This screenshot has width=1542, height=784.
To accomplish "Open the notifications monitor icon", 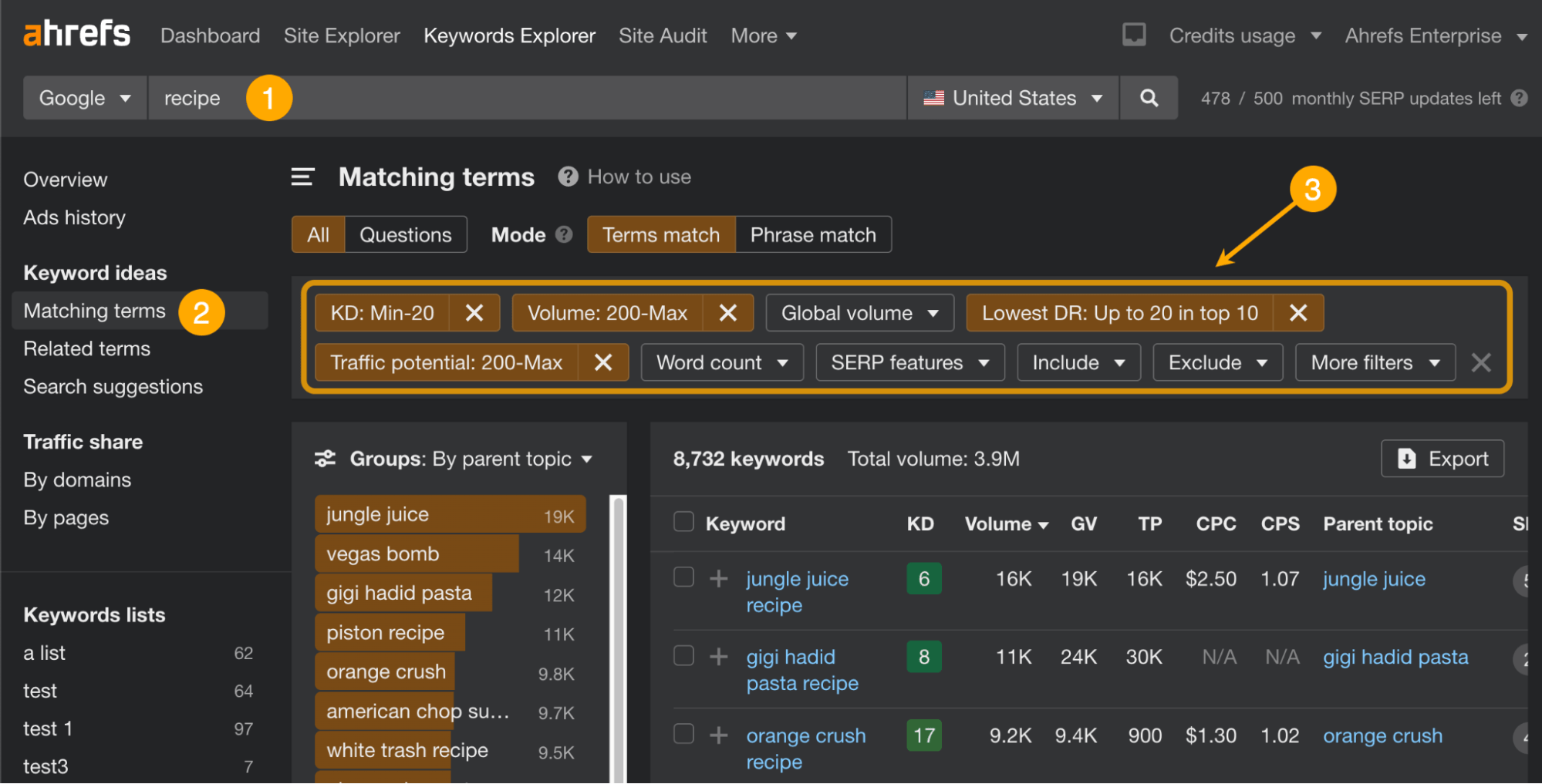I will pos(1133,35).
